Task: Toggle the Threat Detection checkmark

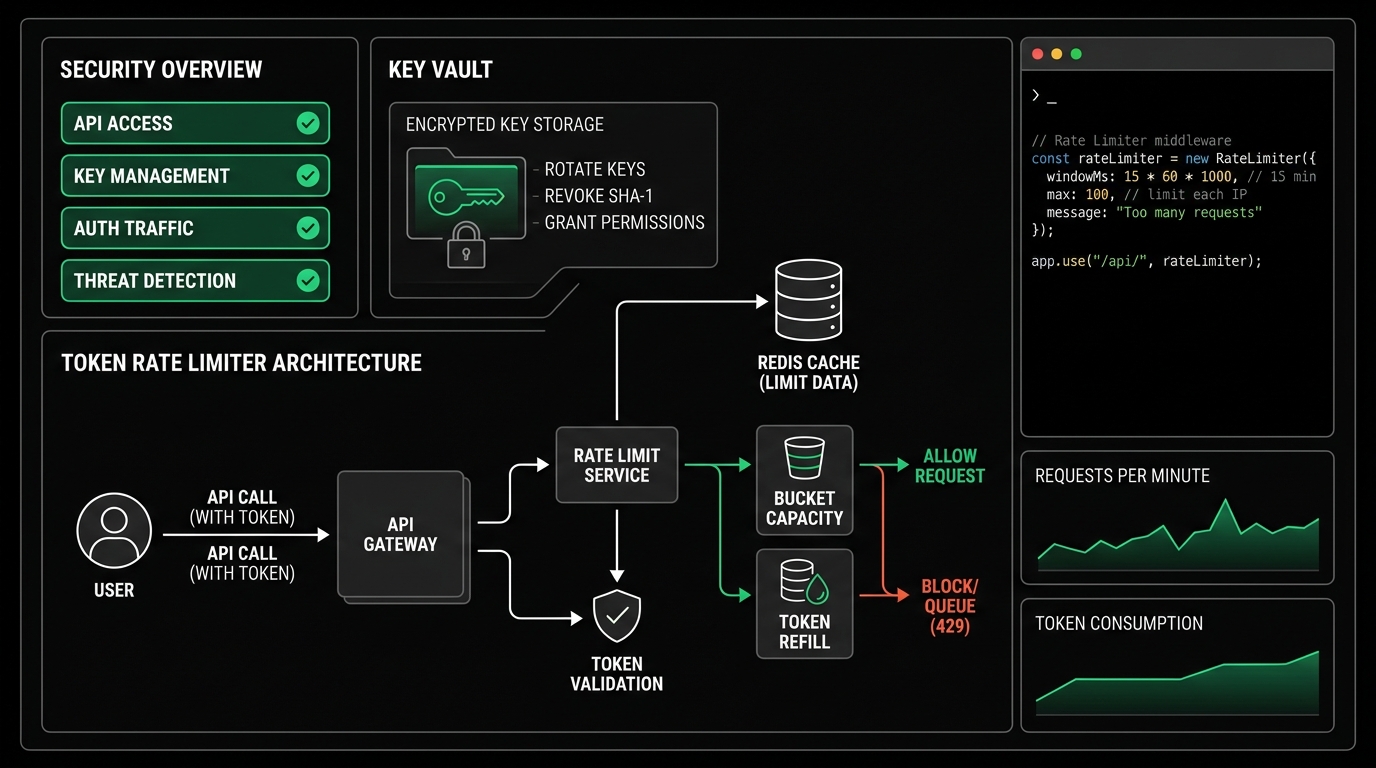Action: coord(308,281)
